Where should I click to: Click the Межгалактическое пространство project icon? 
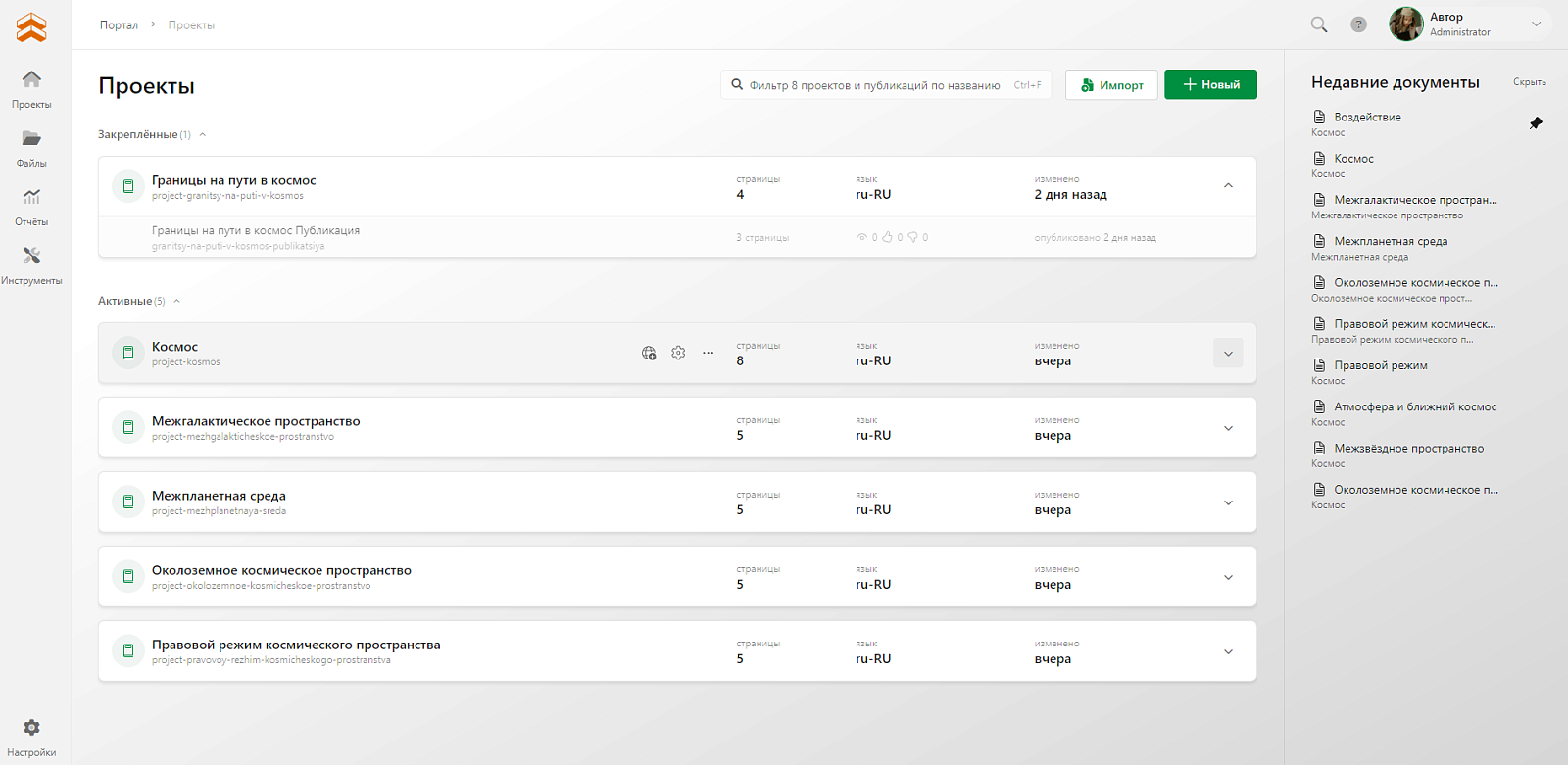tap(127, 427)
